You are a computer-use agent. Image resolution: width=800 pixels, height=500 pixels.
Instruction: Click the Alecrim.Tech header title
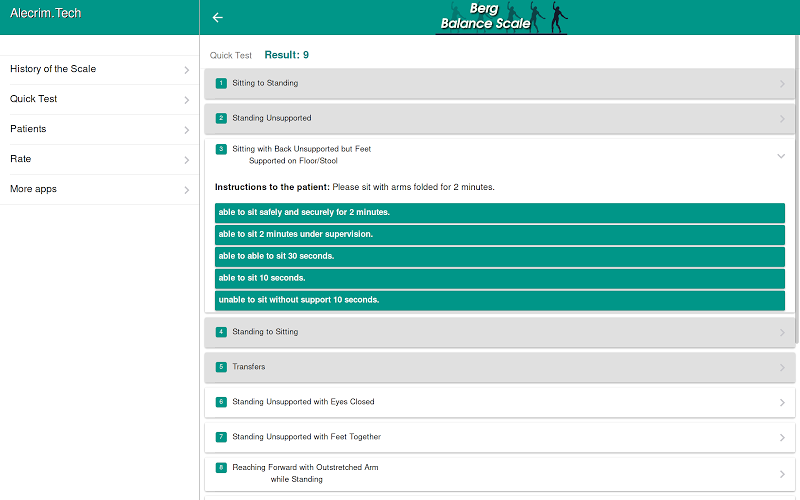45,13
